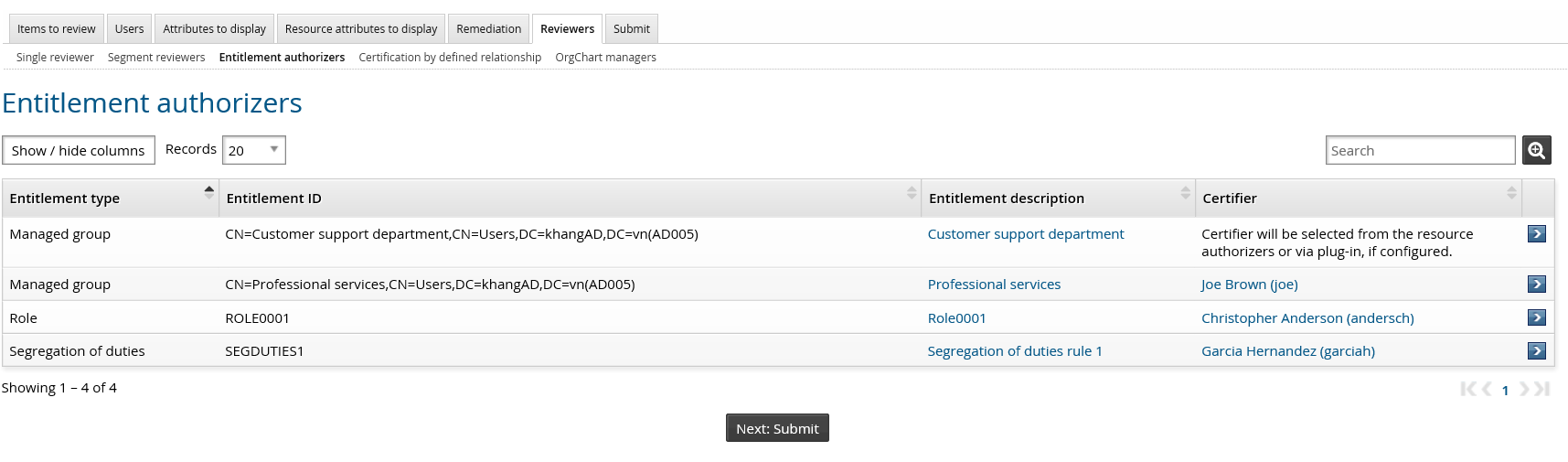The image size is (1568, 462).
Task: Go to first page pagination icon
Action: click(x=1467, y=389)
